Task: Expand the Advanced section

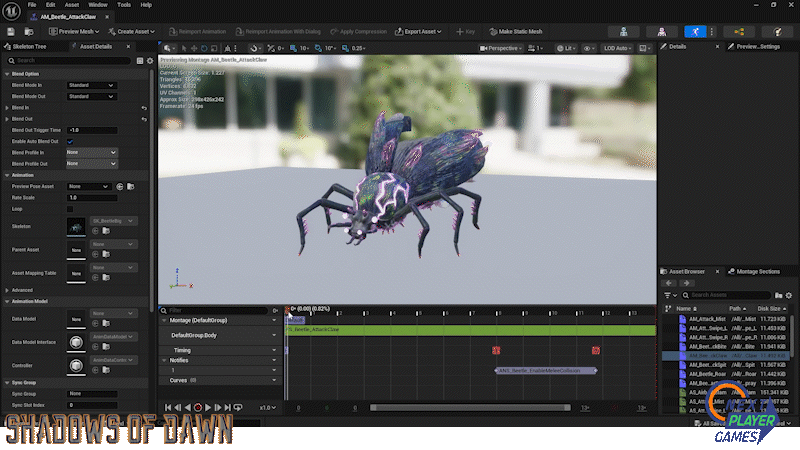Action: pyautogui.click(x=20, y=290)
